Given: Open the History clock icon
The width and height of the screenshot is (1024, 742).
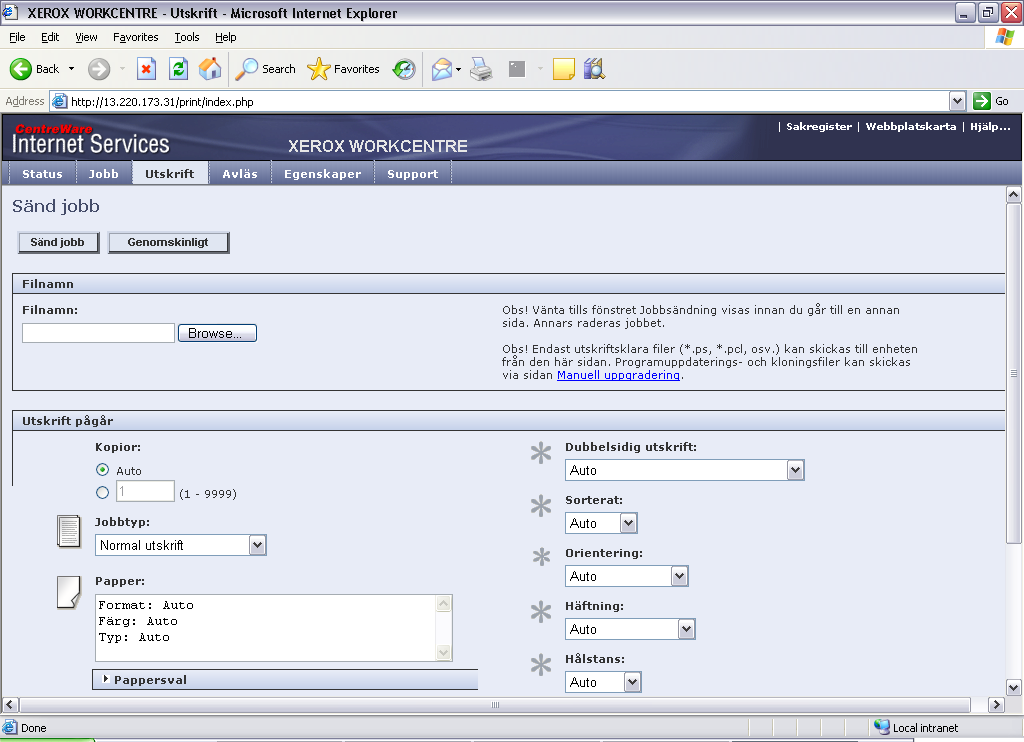Looking at the screenshot, I should (404, 69).
